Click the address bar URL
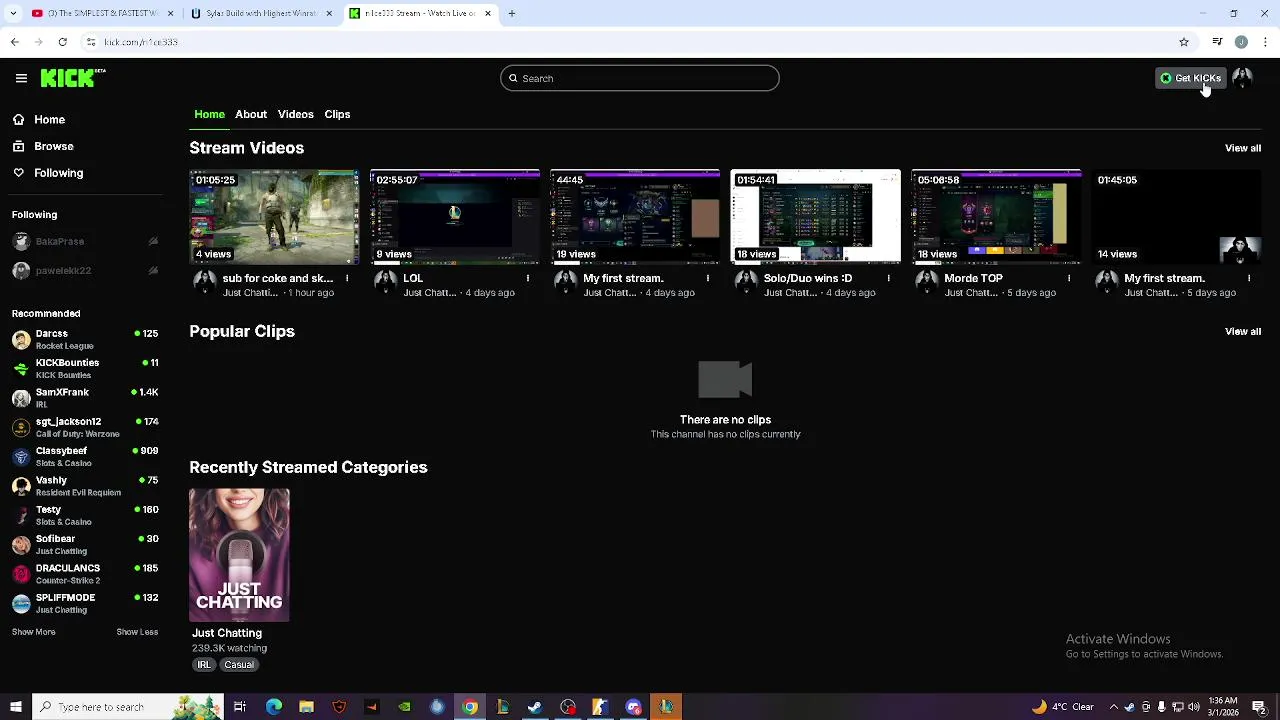This screenshot has height=720, width=1280. point(141,42)
